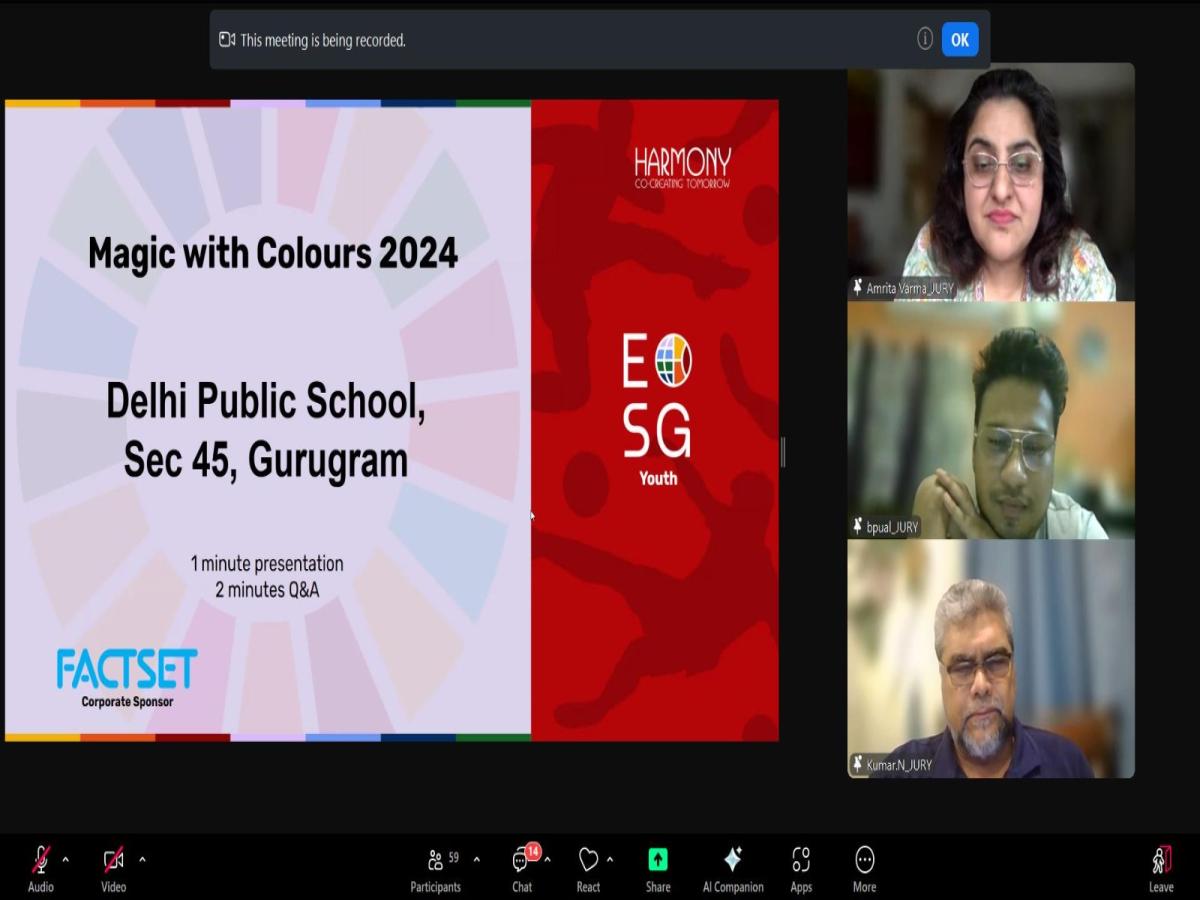1200x900 pixels.
Task: Dismiss recording notice with OK
Action: (960, 40)
